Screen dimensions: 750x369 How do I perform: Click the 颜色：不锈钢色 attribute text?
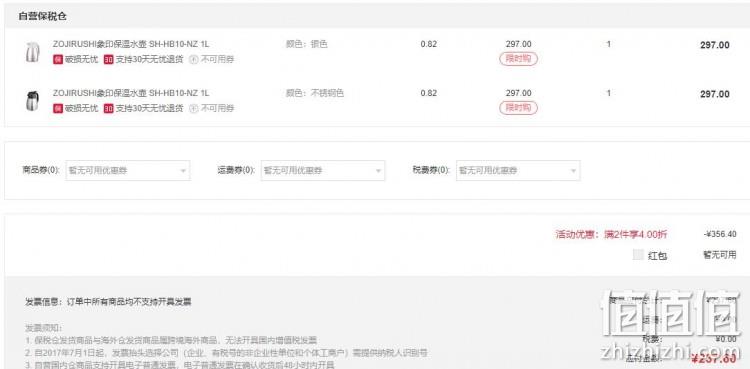(x=315, y=93)
